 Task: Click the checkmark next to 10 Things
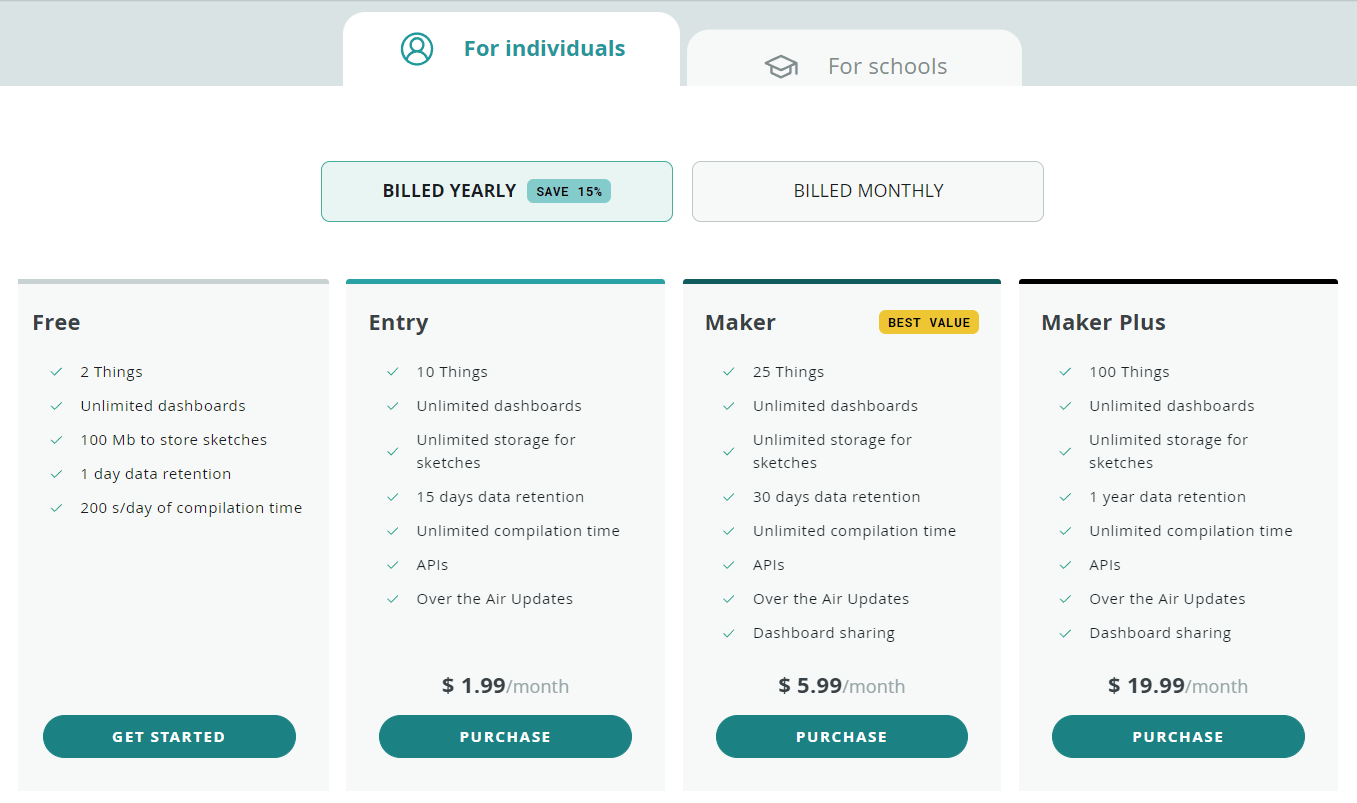pos(393,372)
